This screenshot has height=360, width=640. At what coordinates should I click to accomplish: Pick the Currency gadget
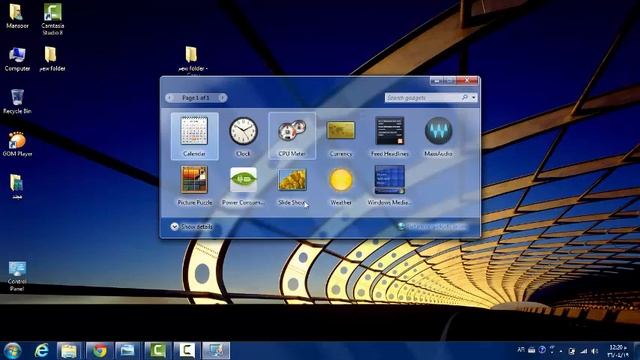click(341, 136)
